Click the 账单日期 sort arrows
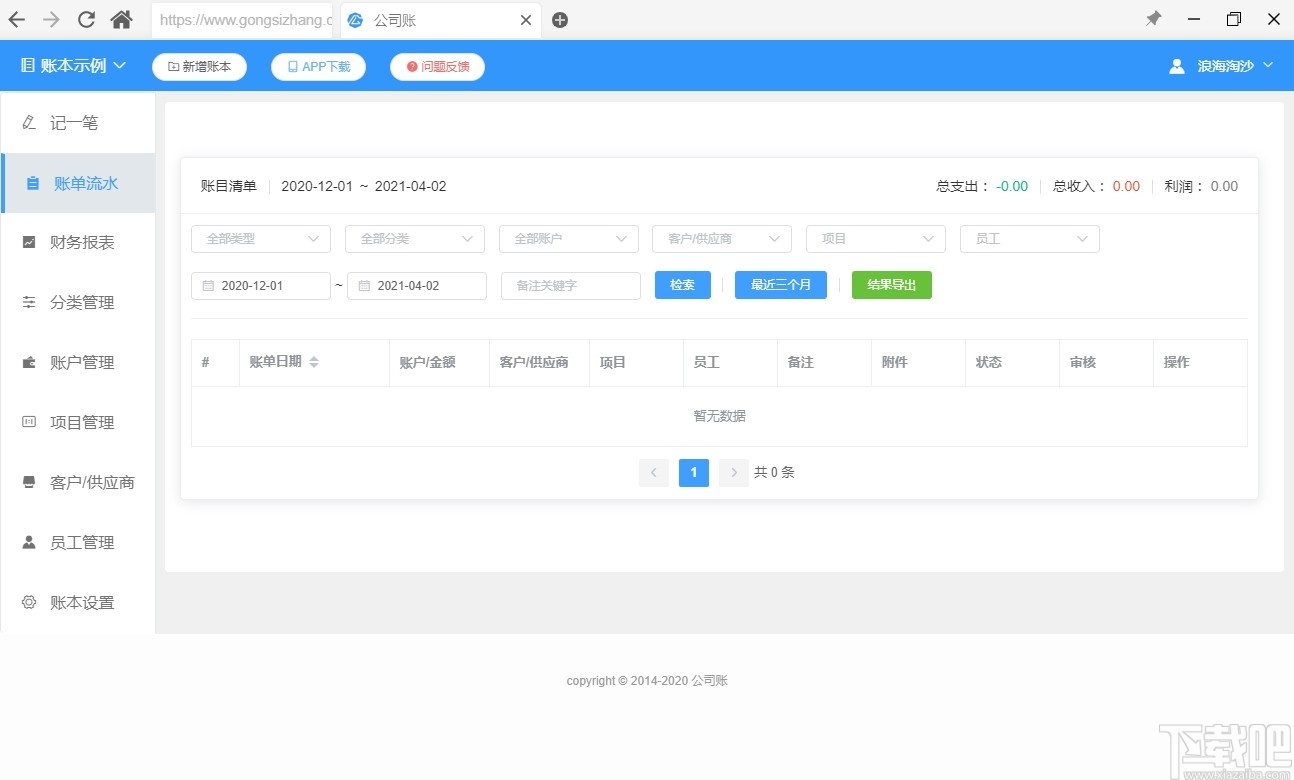The image size is (1294, 780). click(314, 362)
